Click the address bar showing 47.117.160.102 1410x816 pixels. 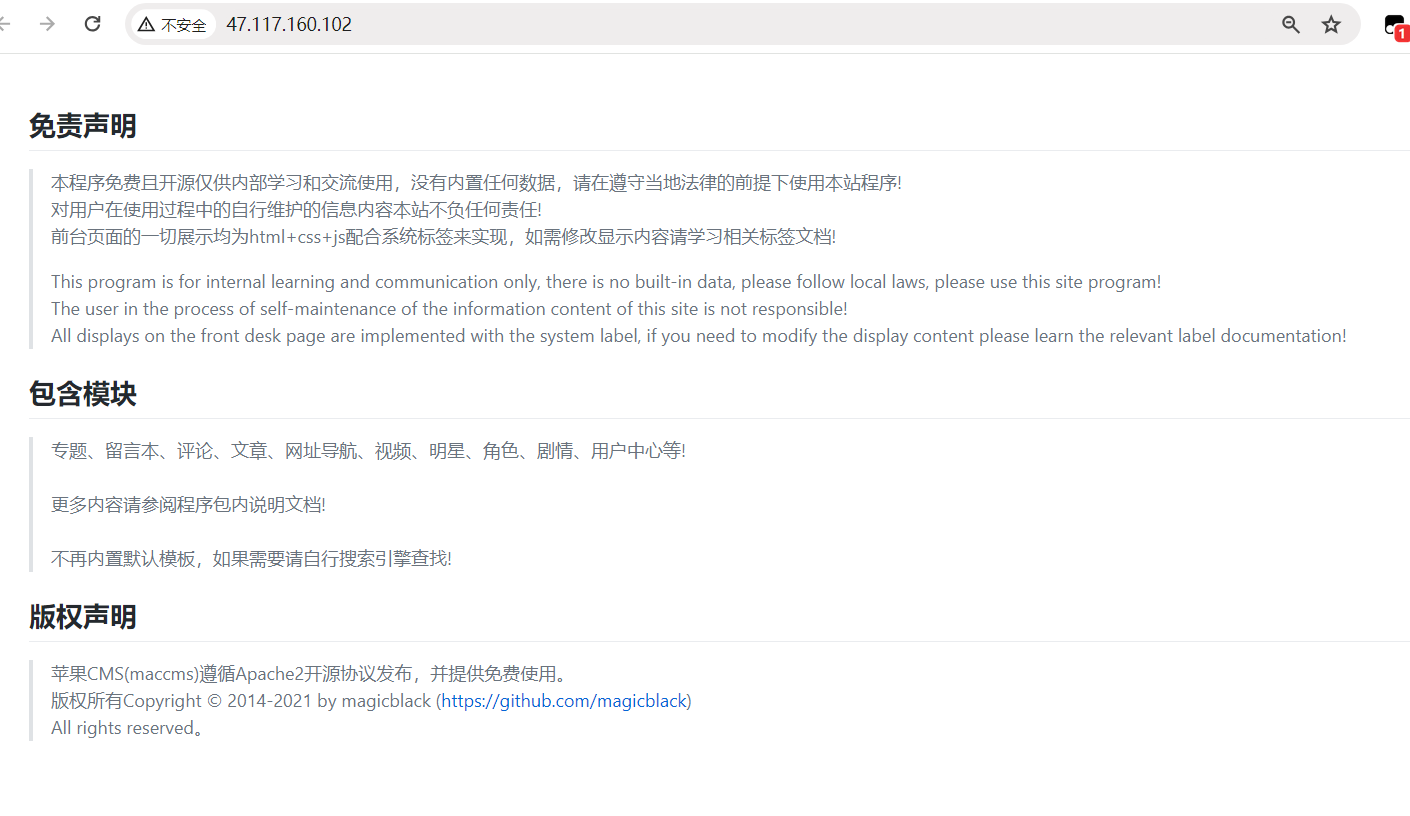(x=289, y=23)
